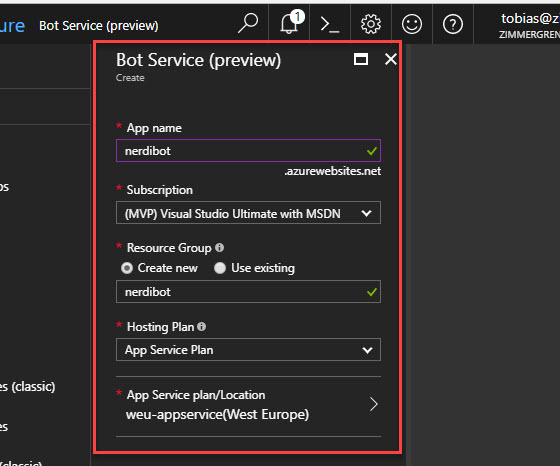Click the Azure logo text
Image resolution: width=560 pixels, height=466 pixels.
tap(12, 26)
